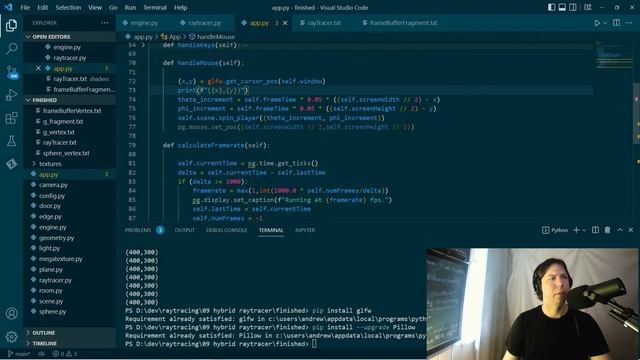Click the editor vertical scrollbar
The height and width of the screenshot is (360, 640).
(x=636, y=113)
